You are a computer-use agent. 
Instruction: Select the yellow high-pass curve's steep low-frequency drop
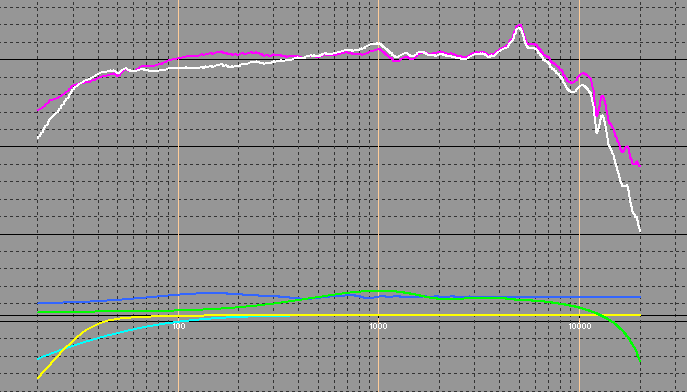66,348
